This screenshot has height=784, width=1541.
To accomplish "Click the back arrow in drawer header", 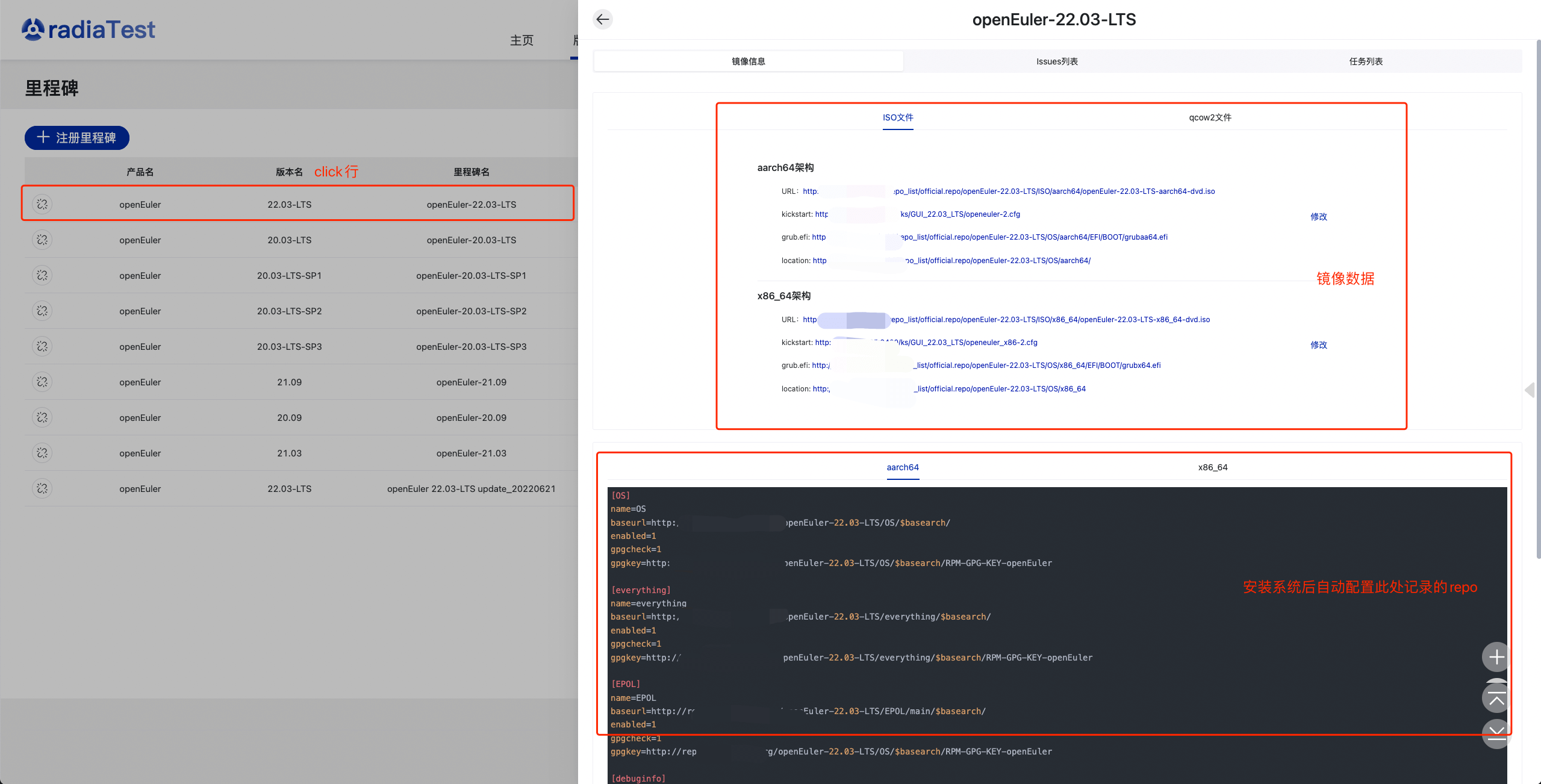I will (603, 20).
